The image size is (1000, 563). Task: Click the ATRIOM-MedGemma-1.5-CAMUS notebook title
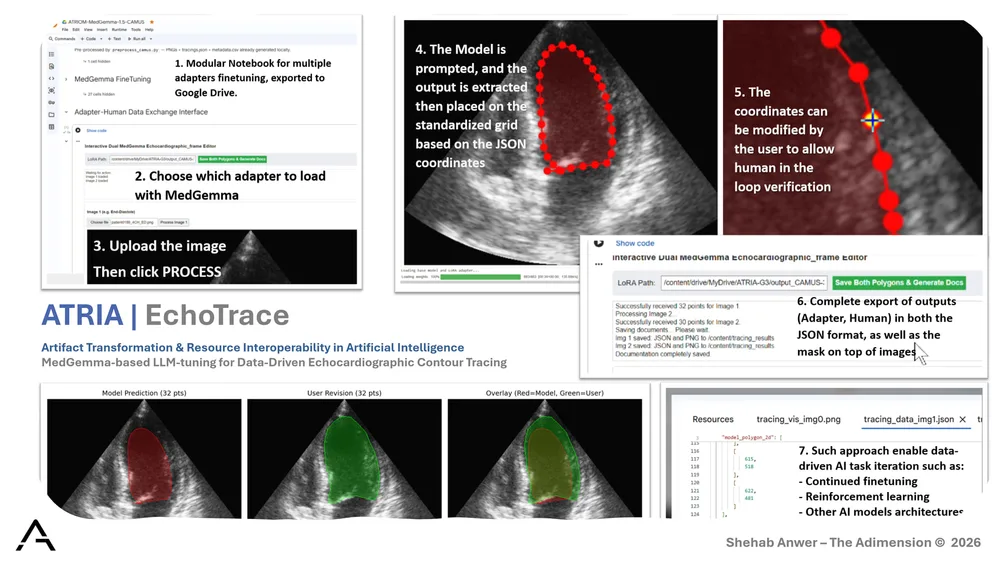pos(106,22)
